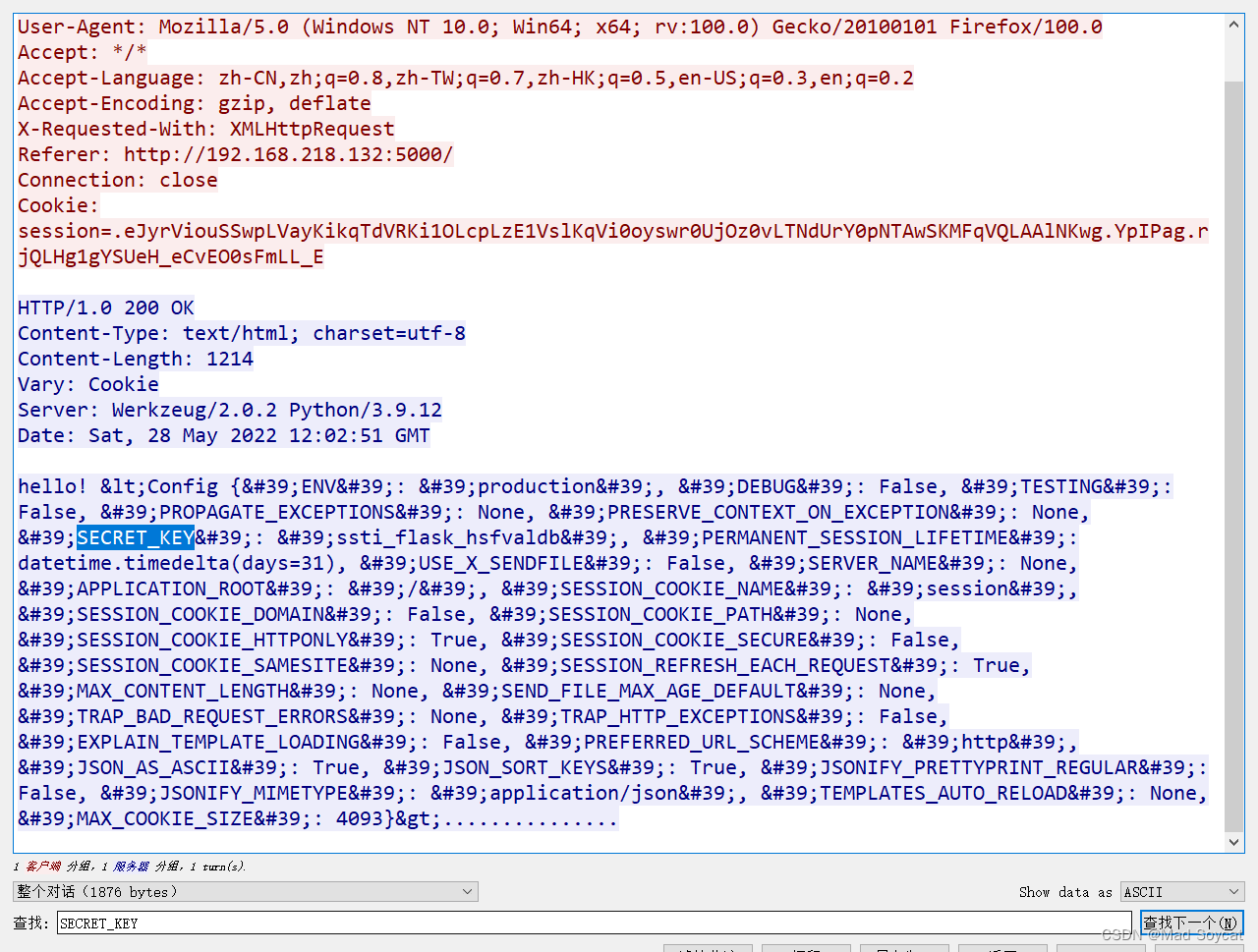
Task: Click the 'Show data as' label
Action: [1065, 892]
